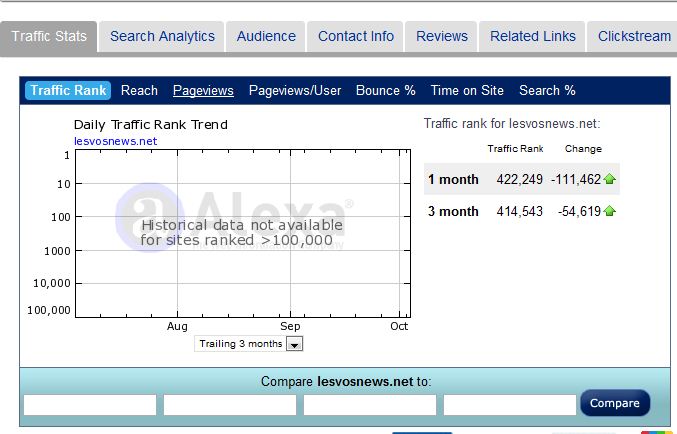Click the Compare button
Image resolution: width=677 pixels, height=434 pixels.
(615, 403)
